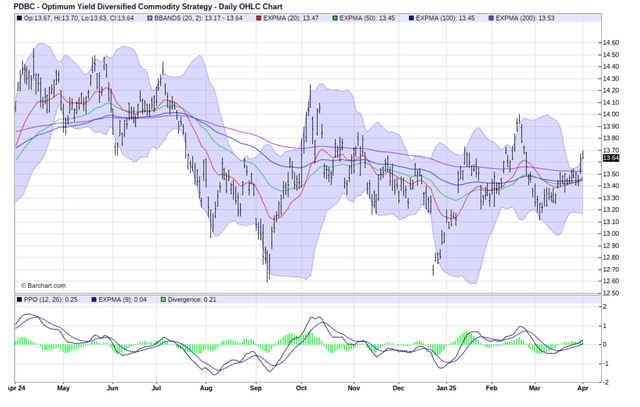Click the PPO axis value -2 label

coord(604,383)
